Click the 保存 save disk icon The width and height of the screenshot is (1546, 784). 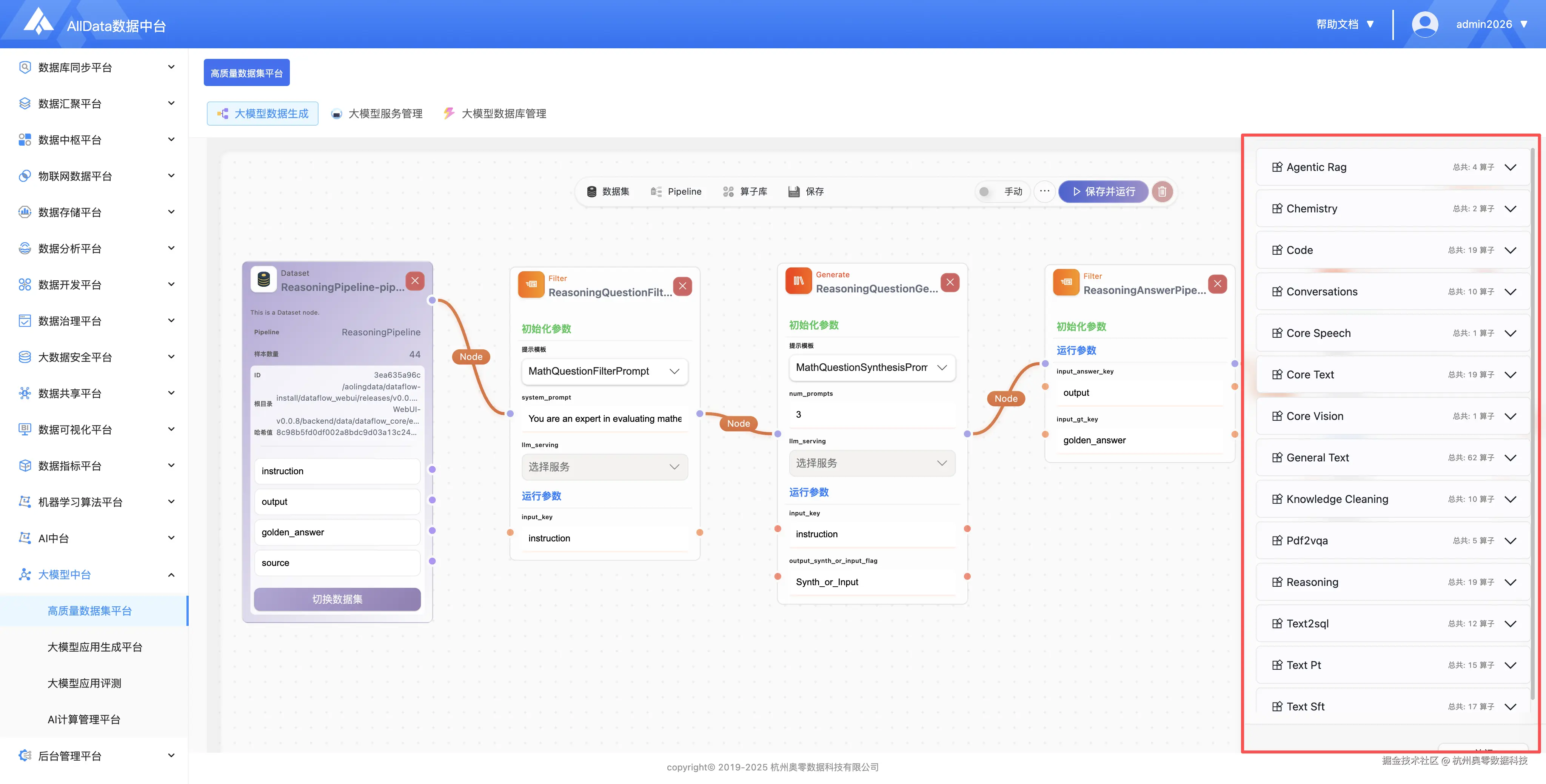point(794,191)
